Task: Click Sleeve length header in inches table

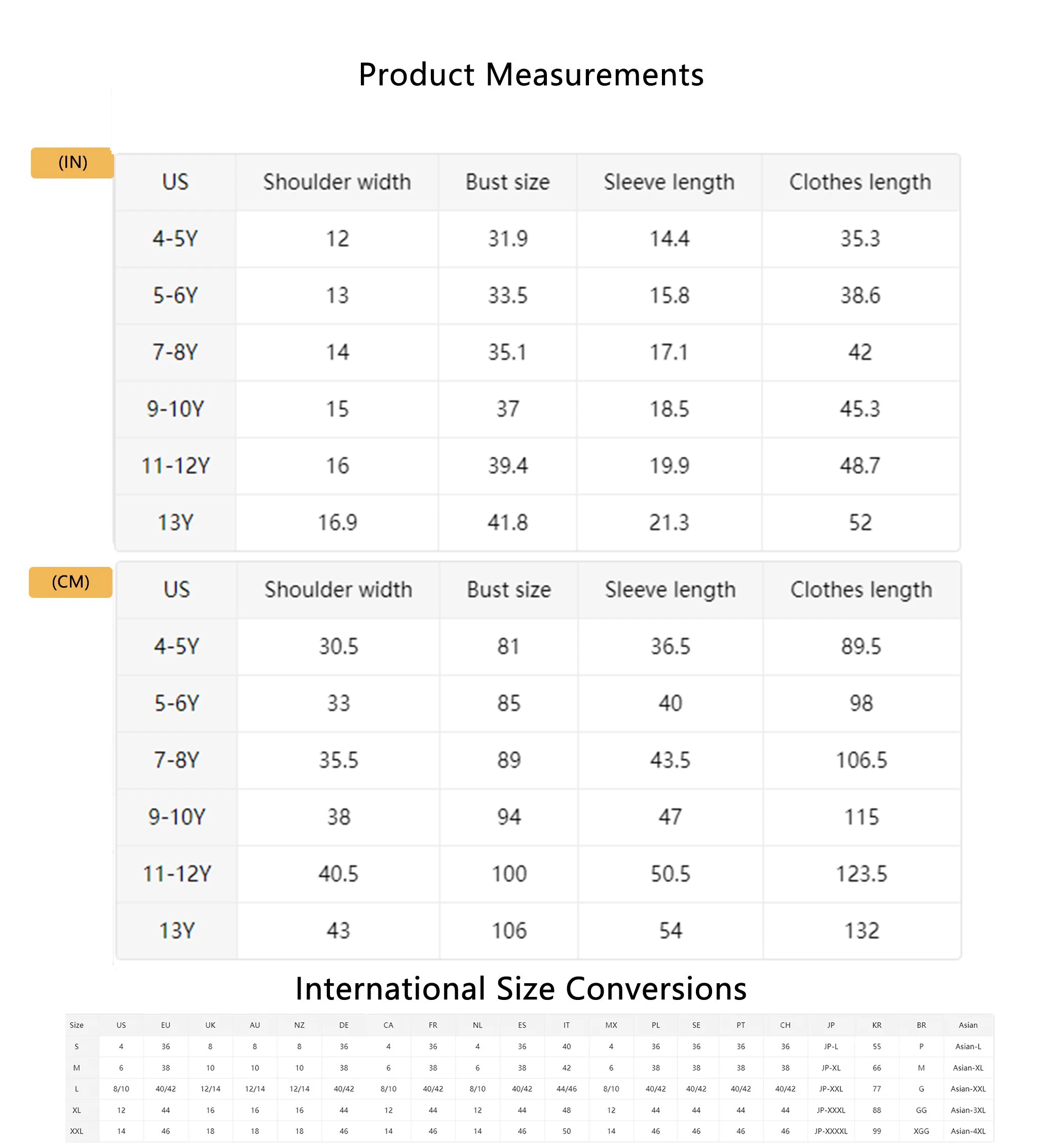Action: (x=669, y=182)
